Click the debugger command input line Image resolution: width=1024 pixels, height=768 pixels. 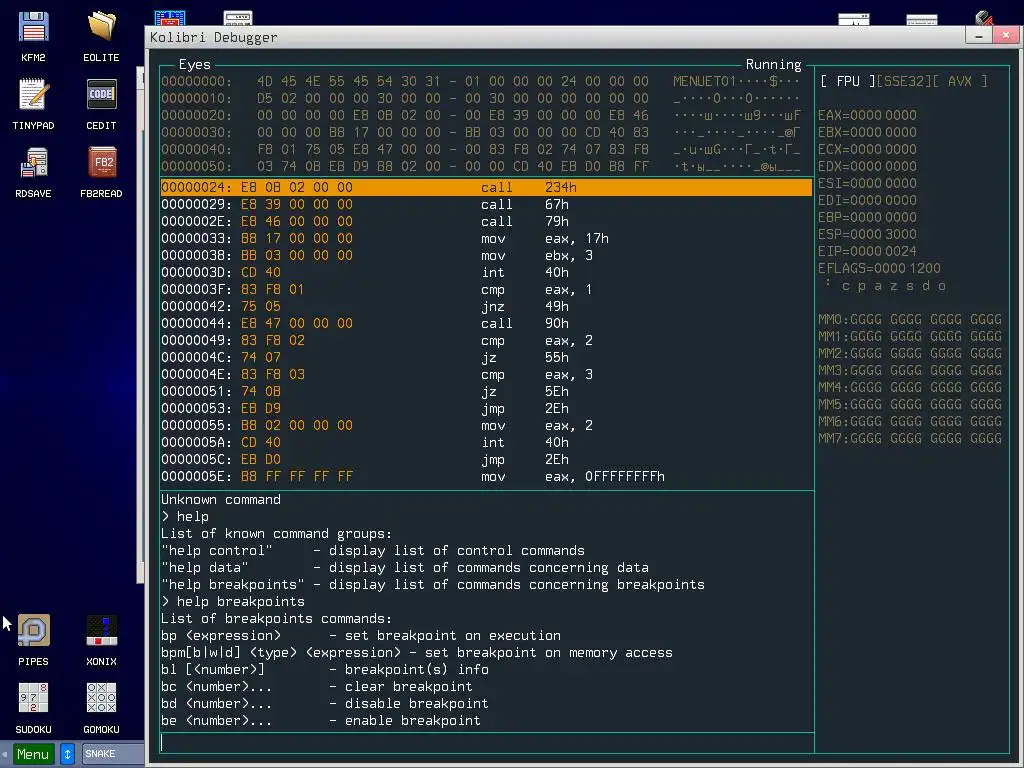tap(487, 743)
